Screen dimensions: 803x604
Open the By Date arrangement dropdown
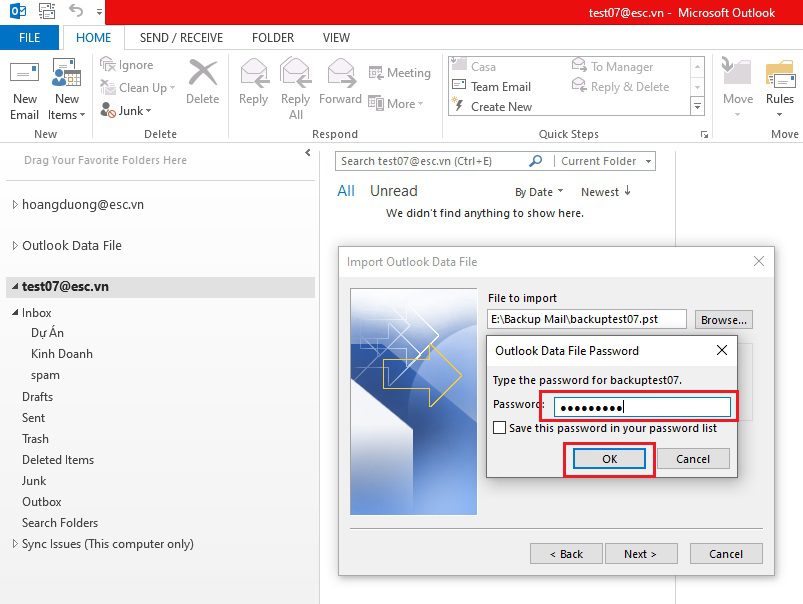tap(539, 192)
